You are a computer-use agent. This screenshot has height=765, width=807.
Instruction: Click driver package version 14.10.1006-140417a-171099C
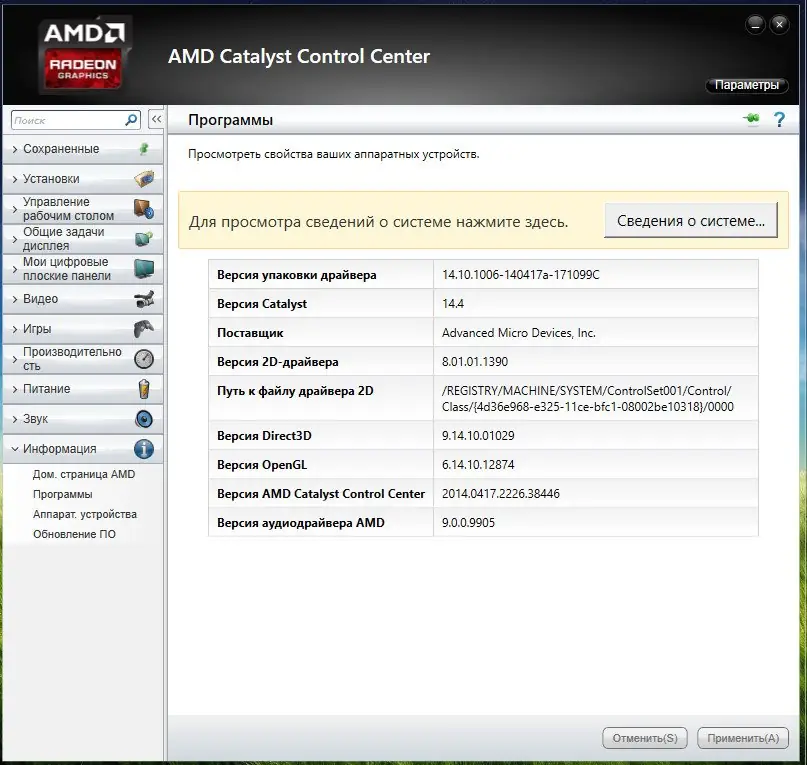tap(521, 275)
